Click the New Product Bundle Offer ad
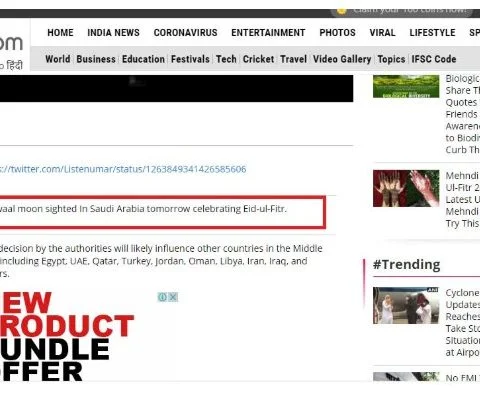 click(67, 337)
